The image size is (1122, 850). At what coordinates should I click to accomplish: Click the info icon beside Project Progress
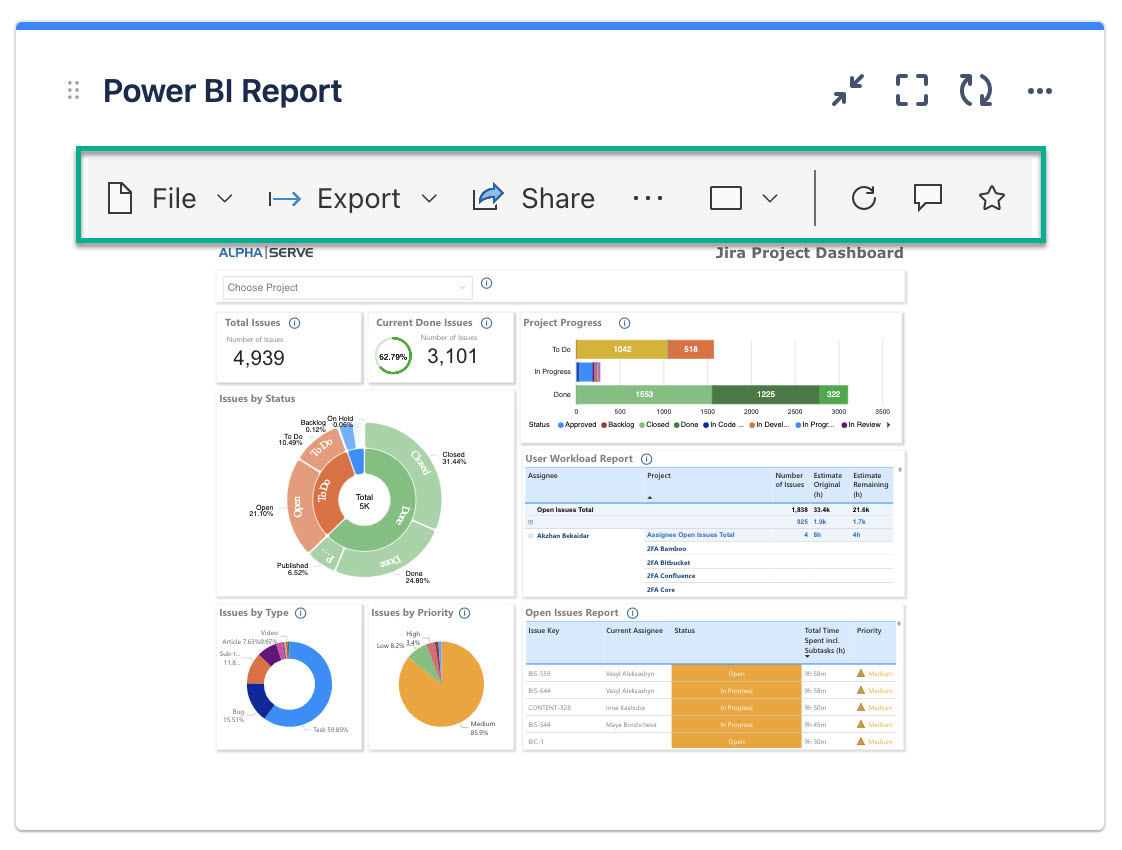[x=624, y=323]
